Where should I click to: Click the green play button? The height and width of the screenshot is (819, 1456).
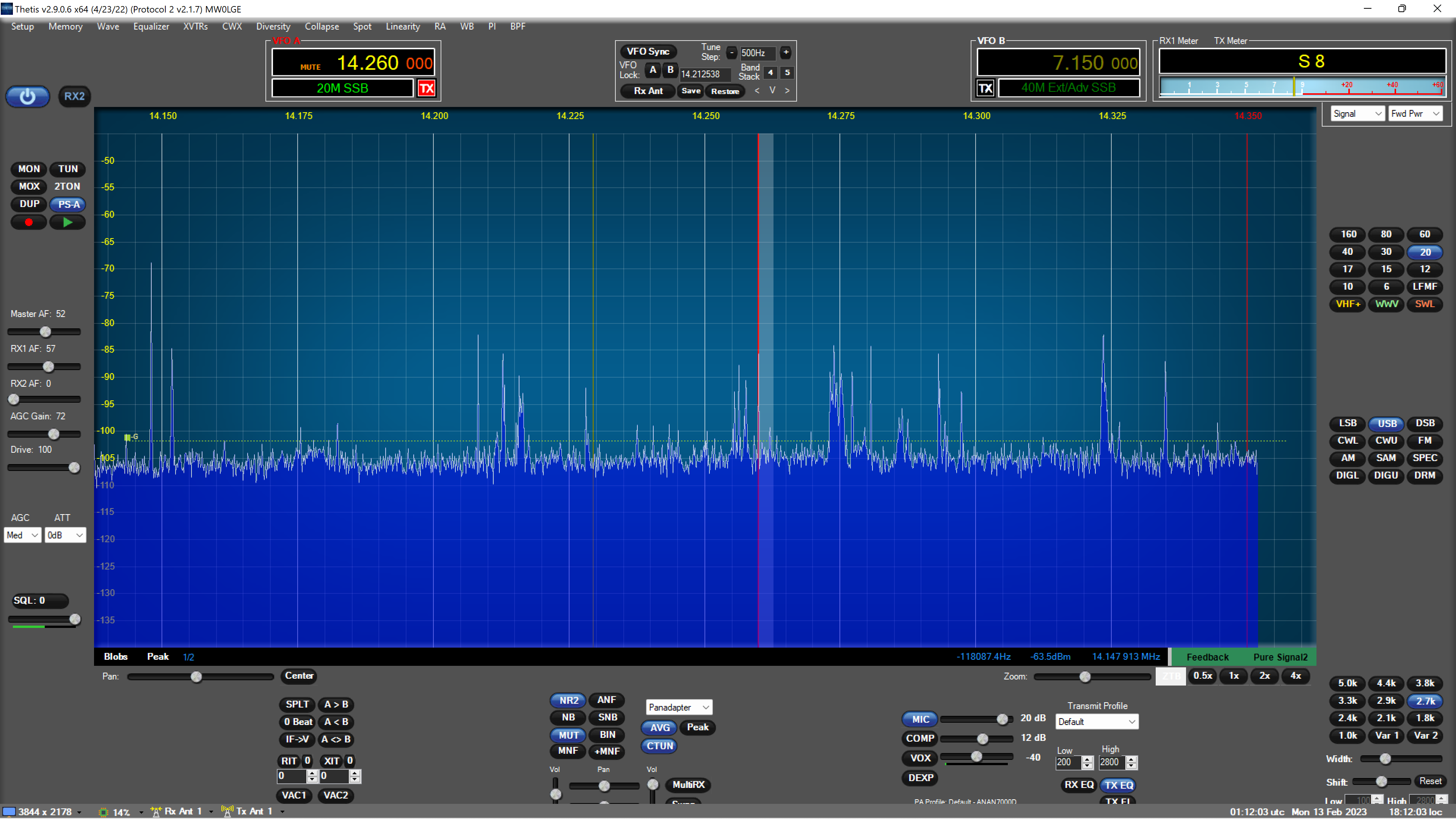click(68, 222)
